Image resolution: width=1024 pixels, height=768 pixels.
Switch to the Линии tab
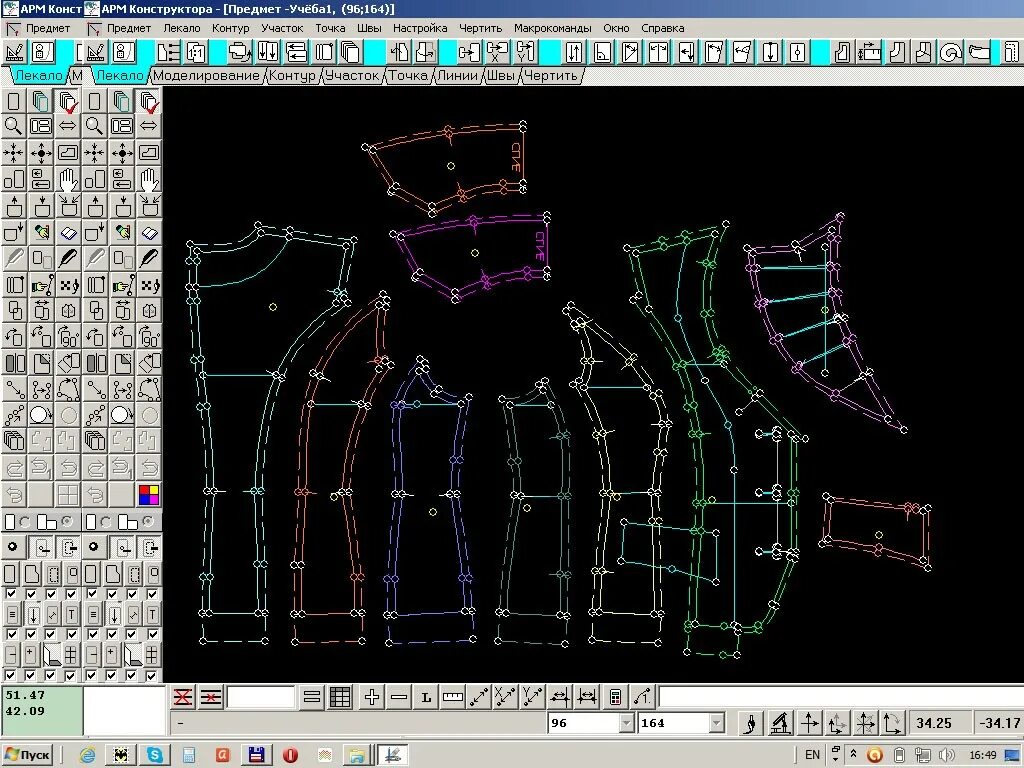[457, 76]
